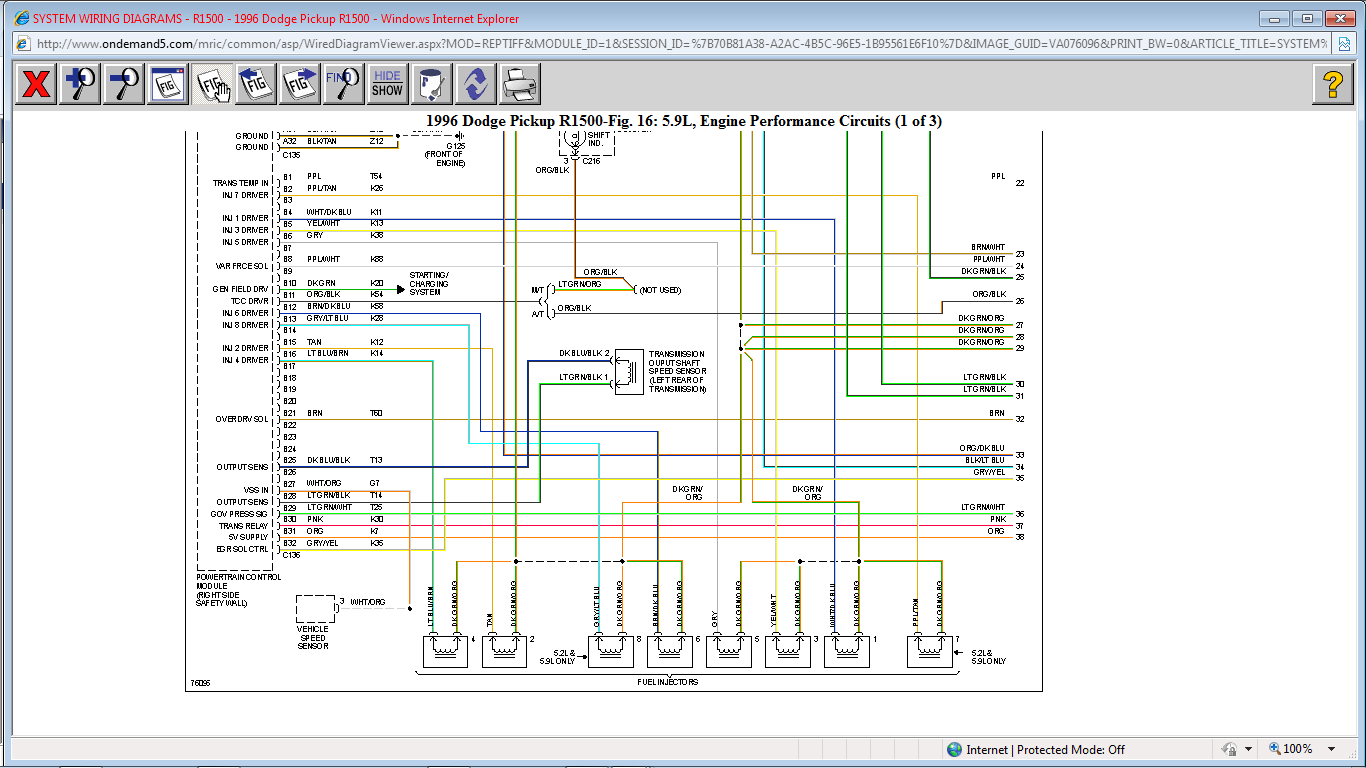1366x768 pixels.
Task: Open the dropdown beside the lock icon
Action: (x=1248, y=749)
